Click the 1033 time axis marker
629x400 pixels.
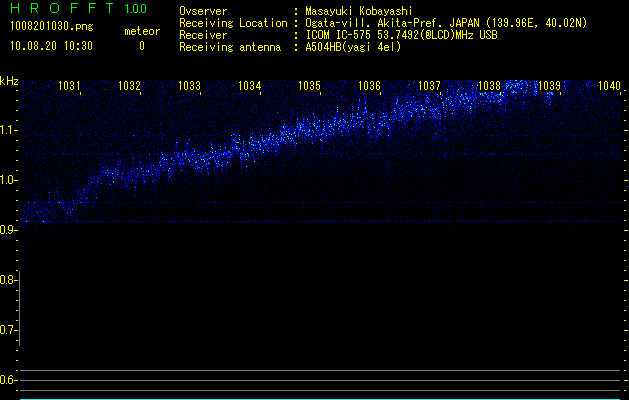pyautogui.click(x=189, y=85)
